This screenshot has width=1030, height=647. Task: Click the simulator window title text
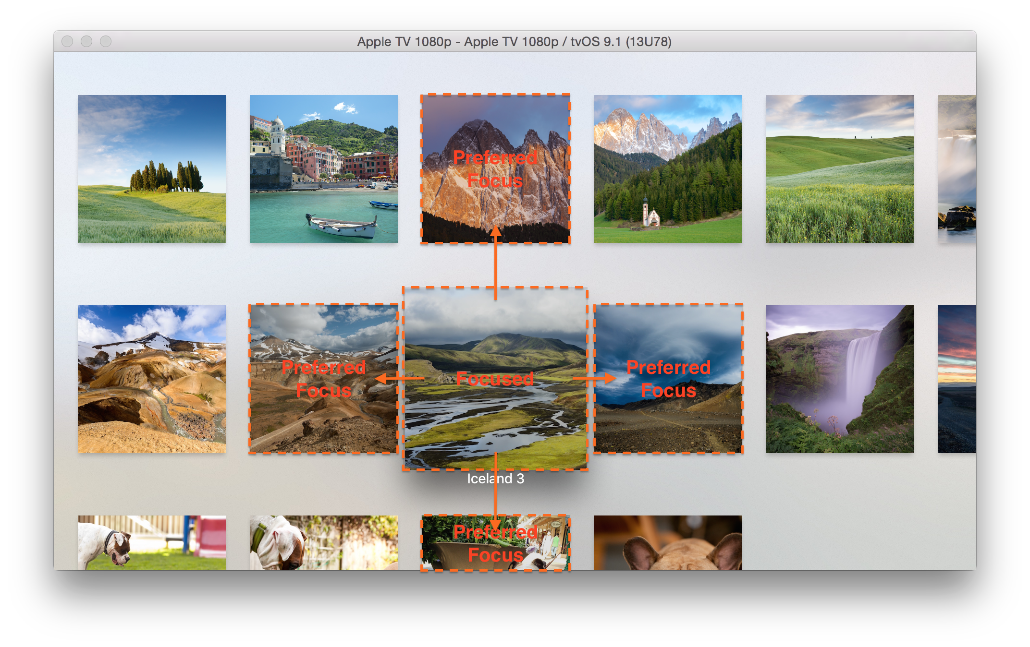[x=514, y=41]
